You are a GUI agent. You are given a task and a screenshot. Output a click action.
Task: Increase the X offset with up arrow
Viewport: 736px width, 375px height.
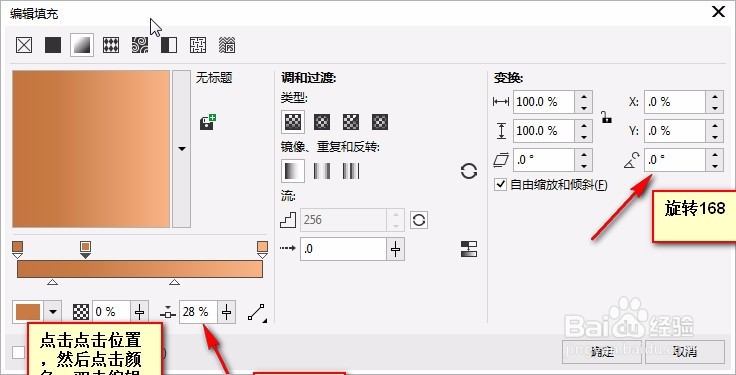point(714,96)
